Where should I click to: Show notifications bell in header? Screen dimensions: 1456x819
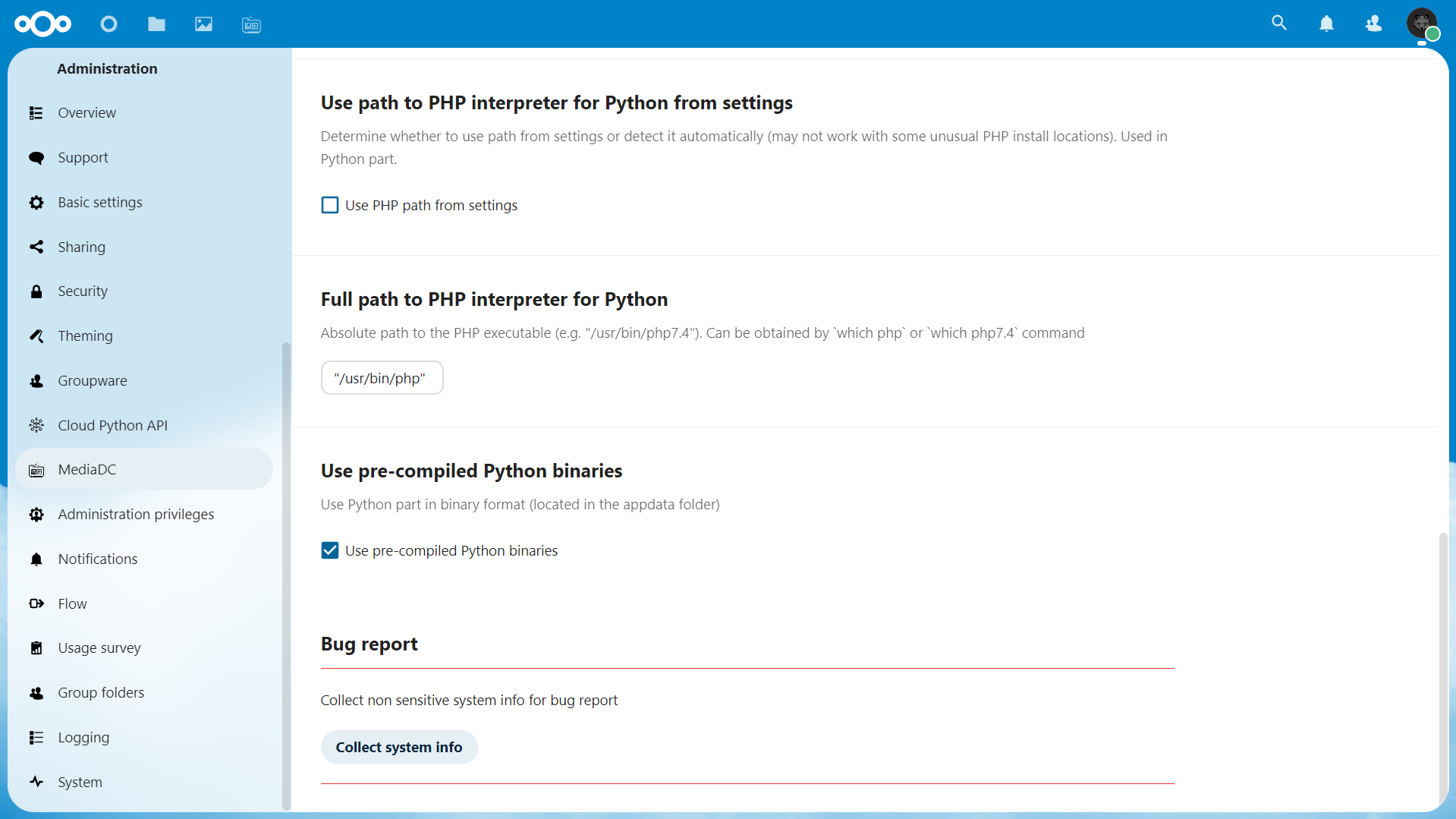(x=1326, y=24)
